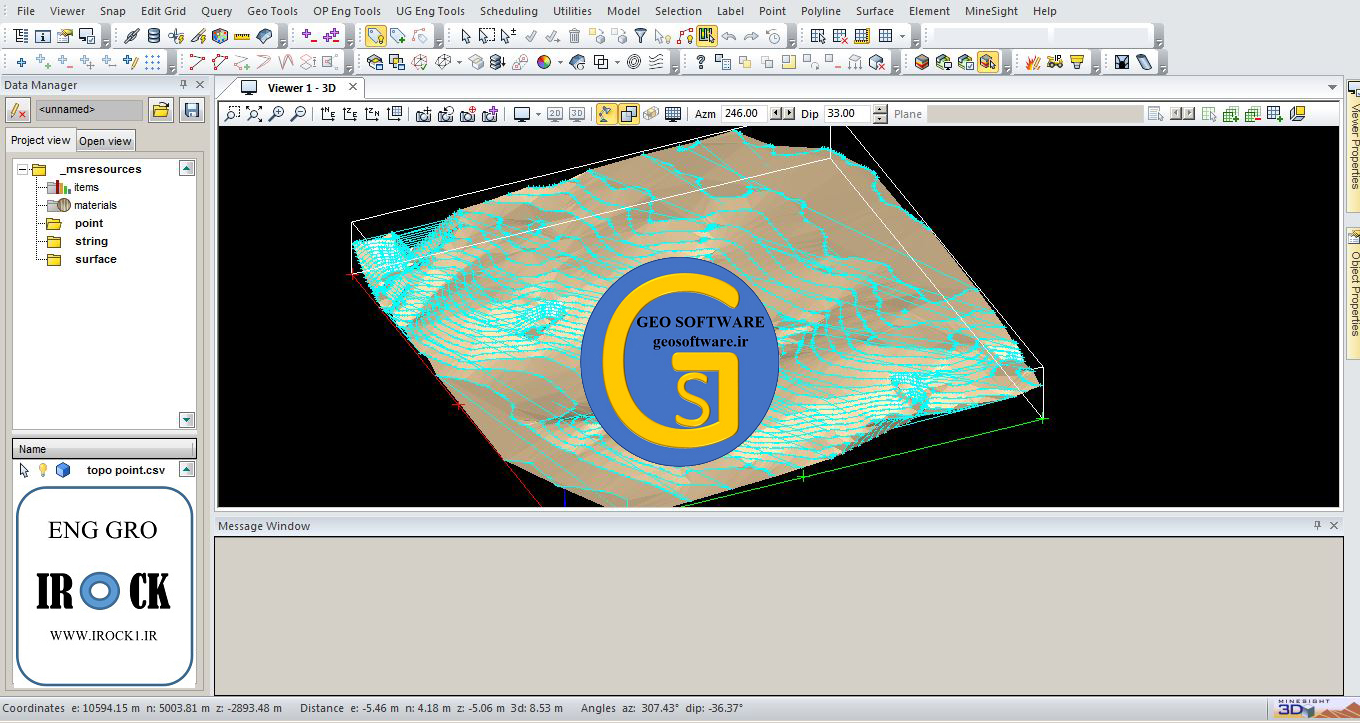The width and height of the screenshot is (1360, 723).
Task: Open the Polyline menu
Action: (x=821, y=11)
